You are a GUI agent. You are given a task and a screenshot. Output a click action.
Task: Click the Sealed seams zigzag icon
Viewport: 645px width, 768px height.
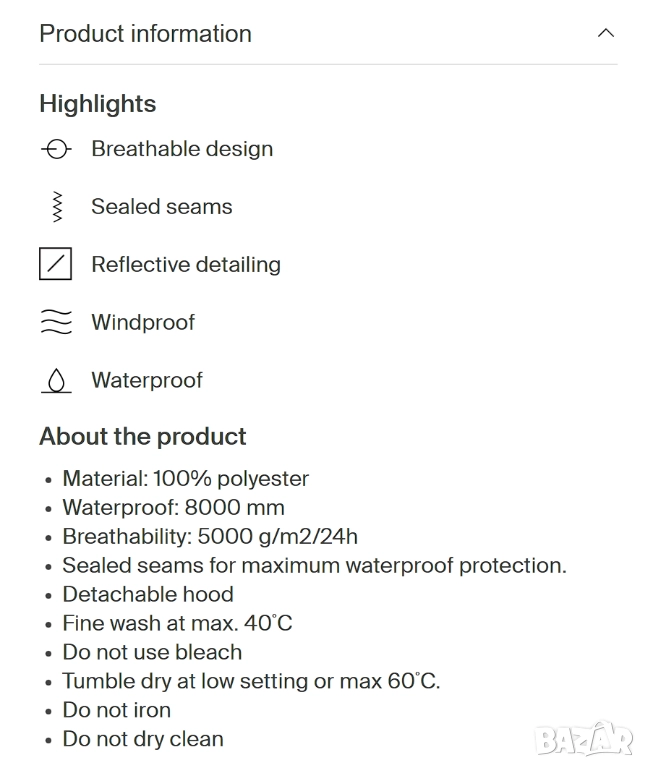pyautogui.click(x=56, y=207)
